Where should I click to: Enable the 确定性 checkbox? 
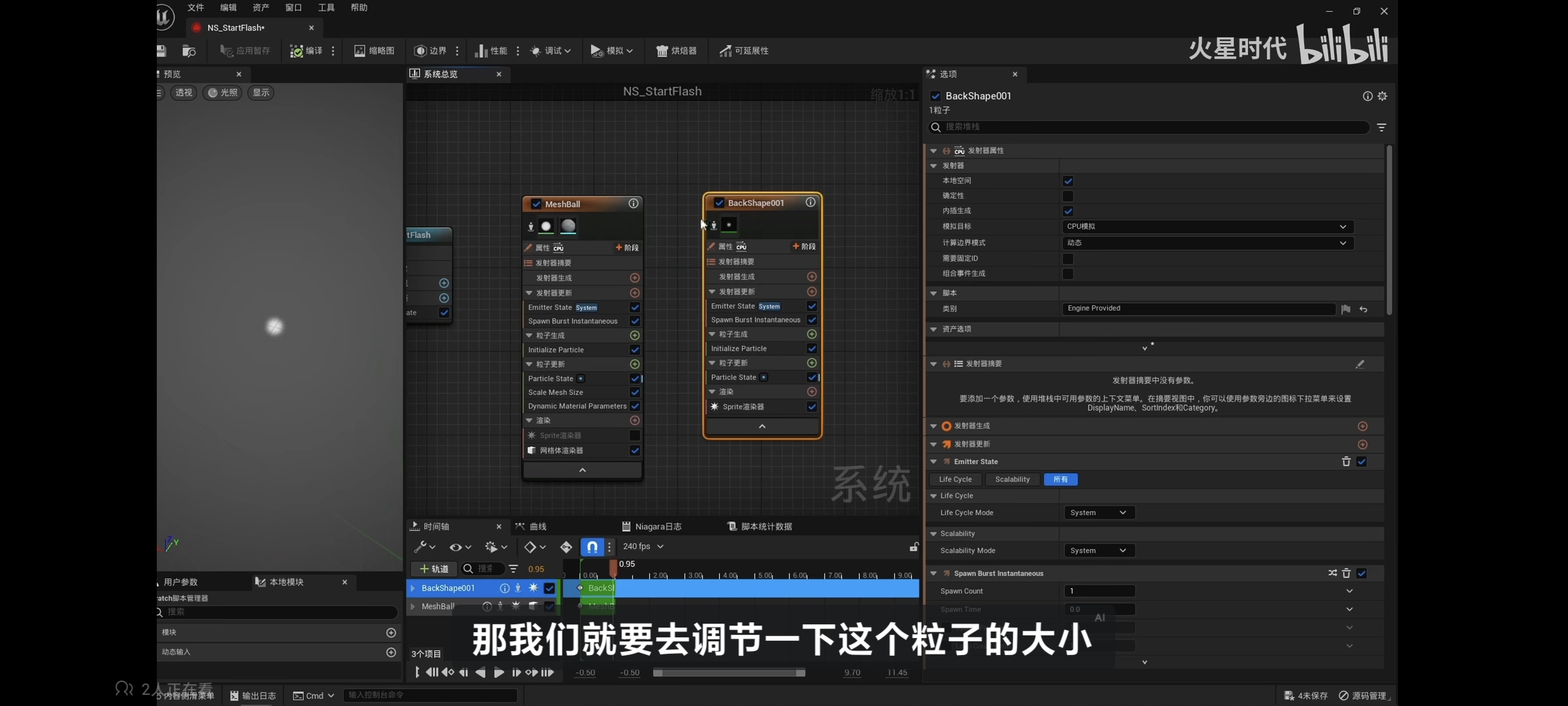(1068, 196)
